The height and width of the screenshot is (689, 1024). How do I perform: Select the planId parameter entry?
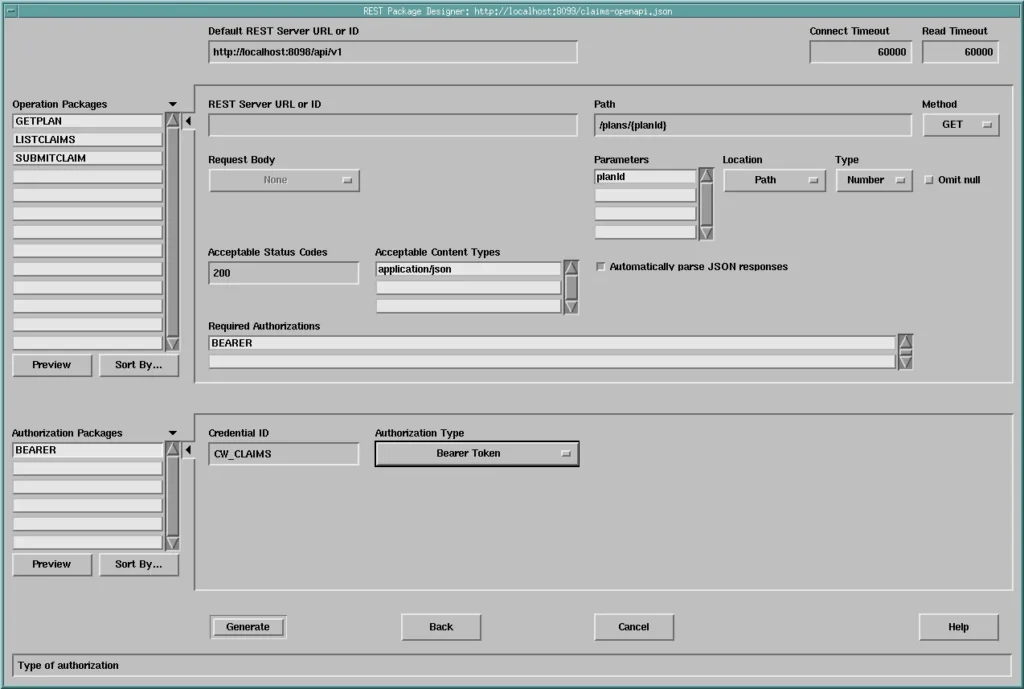point(645,177)
